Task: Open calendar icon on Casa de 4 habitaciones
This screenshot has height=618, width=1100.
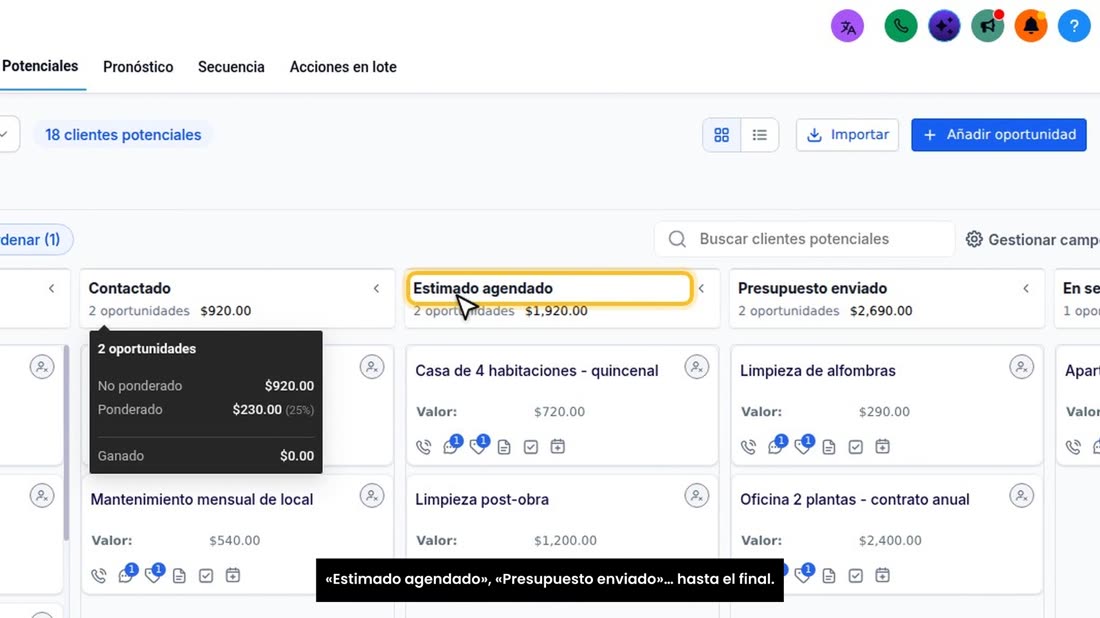Action: (558, 446)
